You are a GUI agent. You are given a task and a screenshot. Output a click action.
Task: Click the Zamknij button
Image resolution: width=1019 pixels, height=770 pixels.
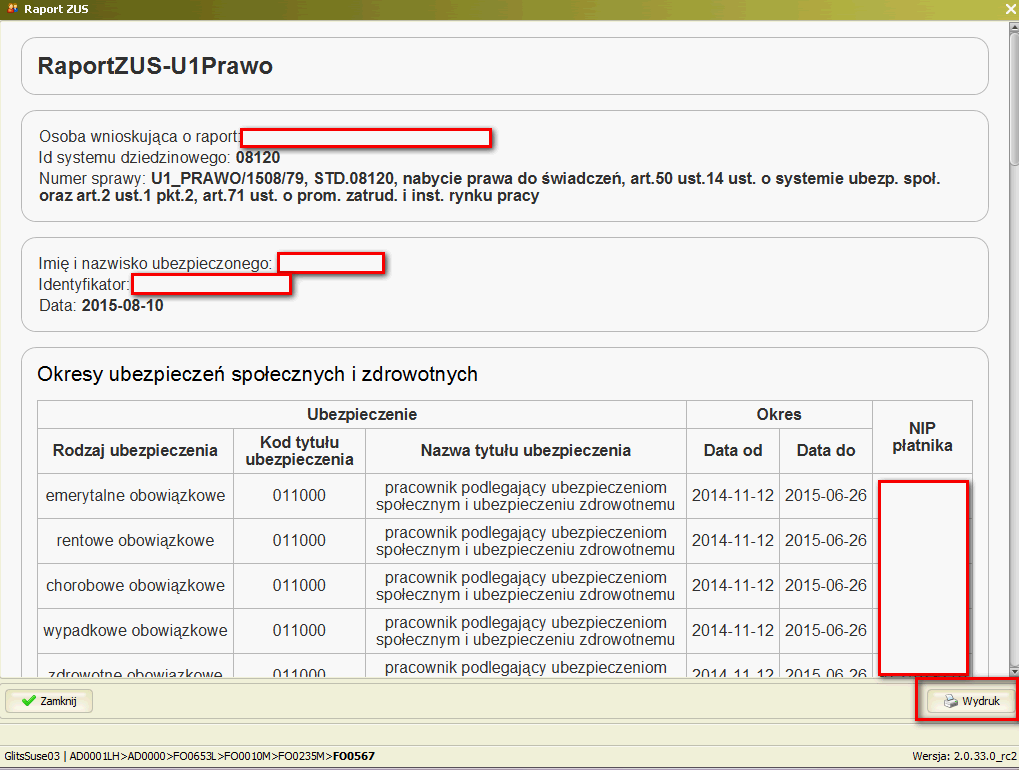click(x=49, y=701)
